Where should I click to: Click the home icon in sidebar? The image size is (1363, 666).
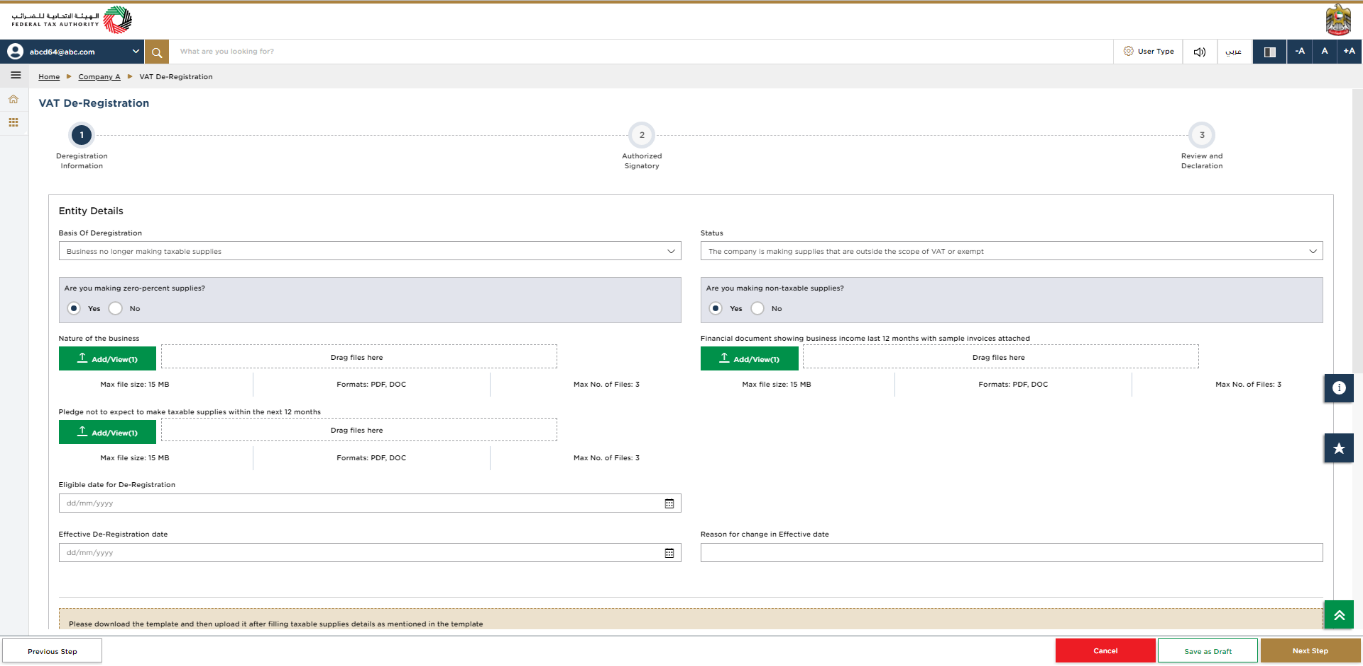14,99
